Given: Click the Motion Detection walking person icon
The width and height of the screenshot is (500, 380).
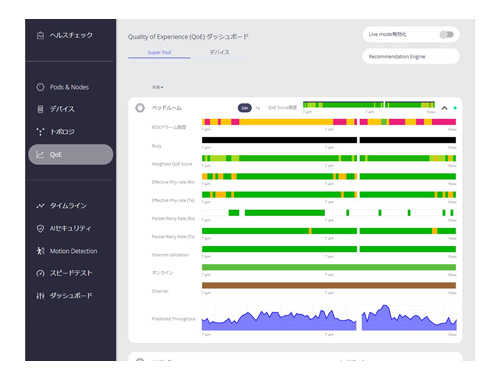Looking at the screenshot, I should click(40, 251).
